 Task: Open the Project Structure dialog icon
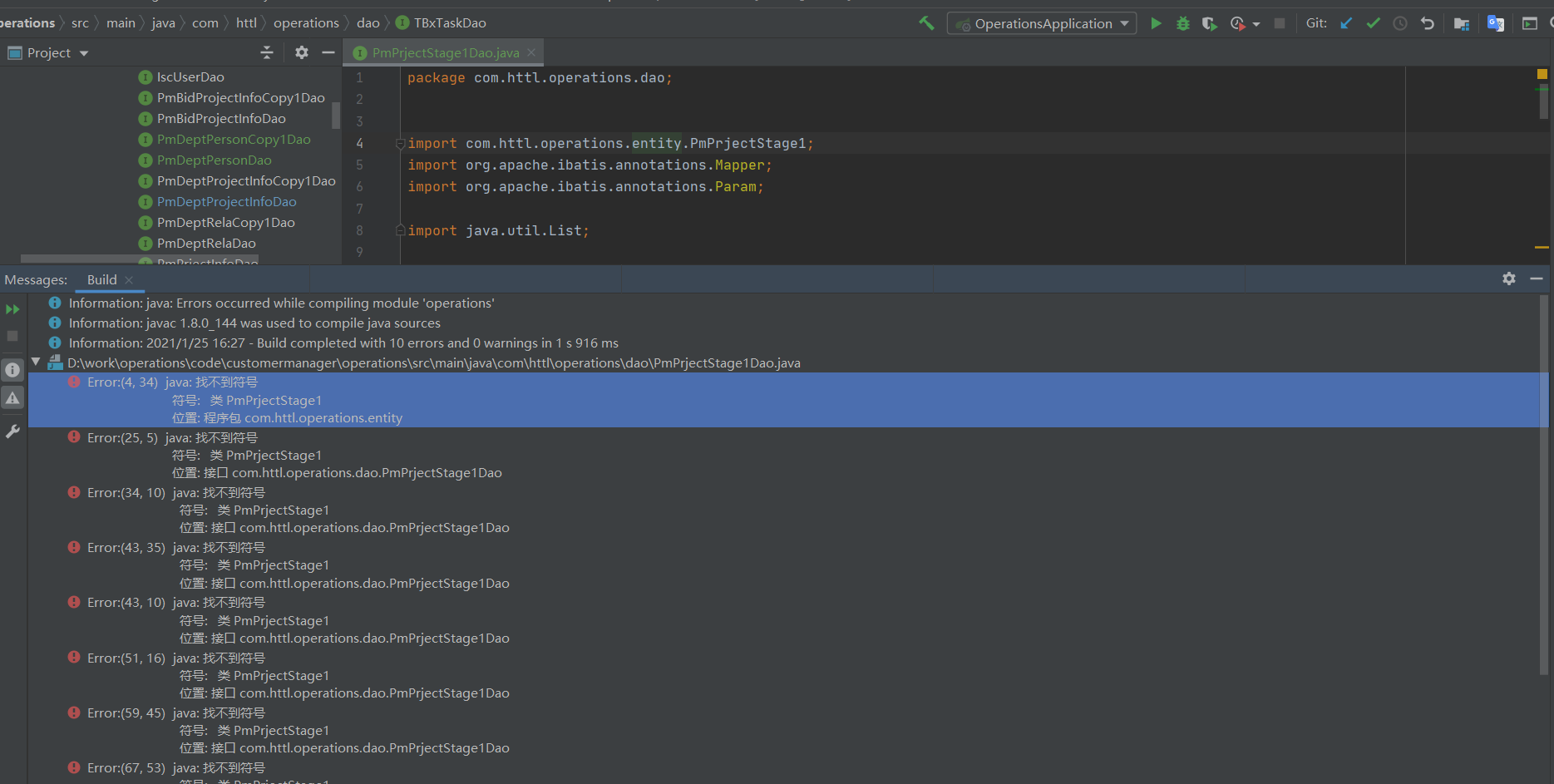click(1461, 23)
